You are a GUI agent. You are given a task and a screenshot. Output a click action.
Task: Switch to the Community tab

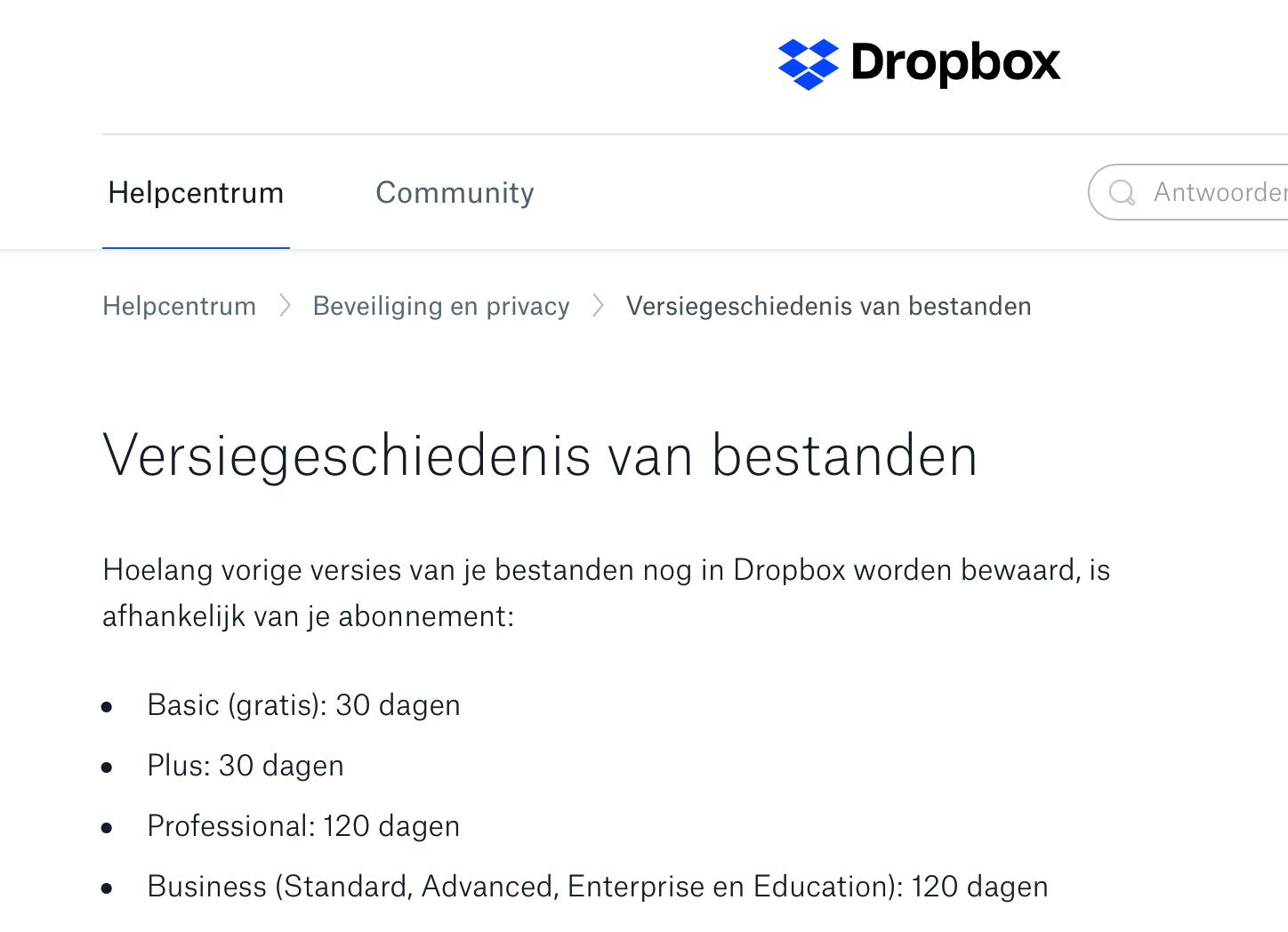click(x=455, y=192)
